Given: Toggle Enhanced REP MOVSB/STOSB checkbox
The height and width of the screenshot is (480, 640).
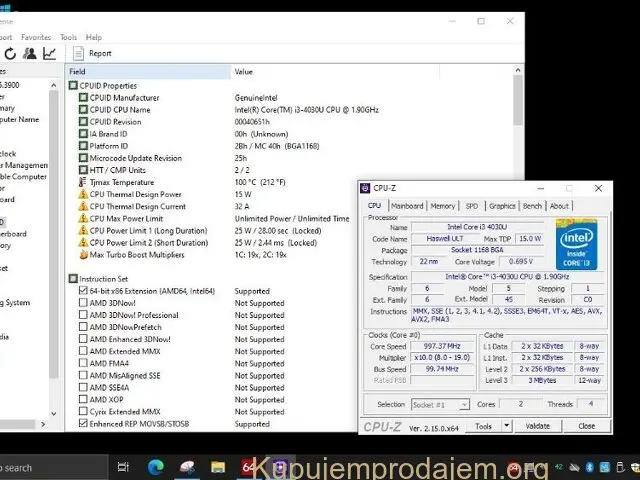Looking at the screenshot, I should (83, 424).
